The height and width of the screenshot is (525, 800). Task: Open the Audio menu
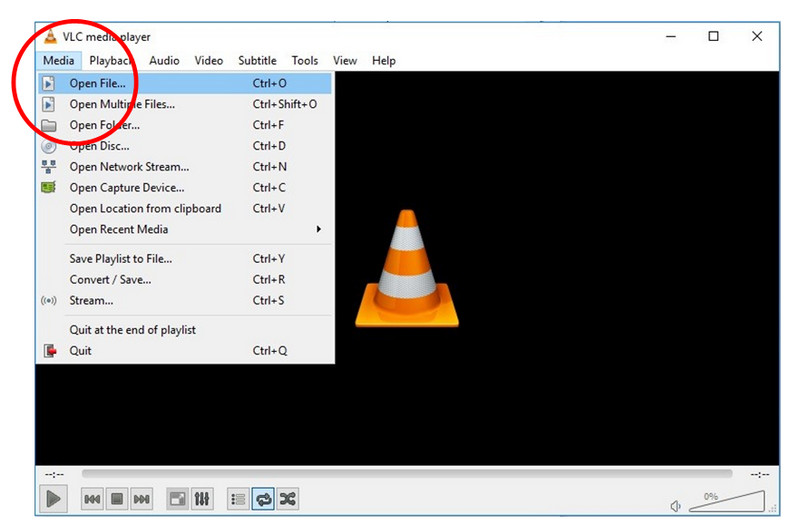click(164, 61)
